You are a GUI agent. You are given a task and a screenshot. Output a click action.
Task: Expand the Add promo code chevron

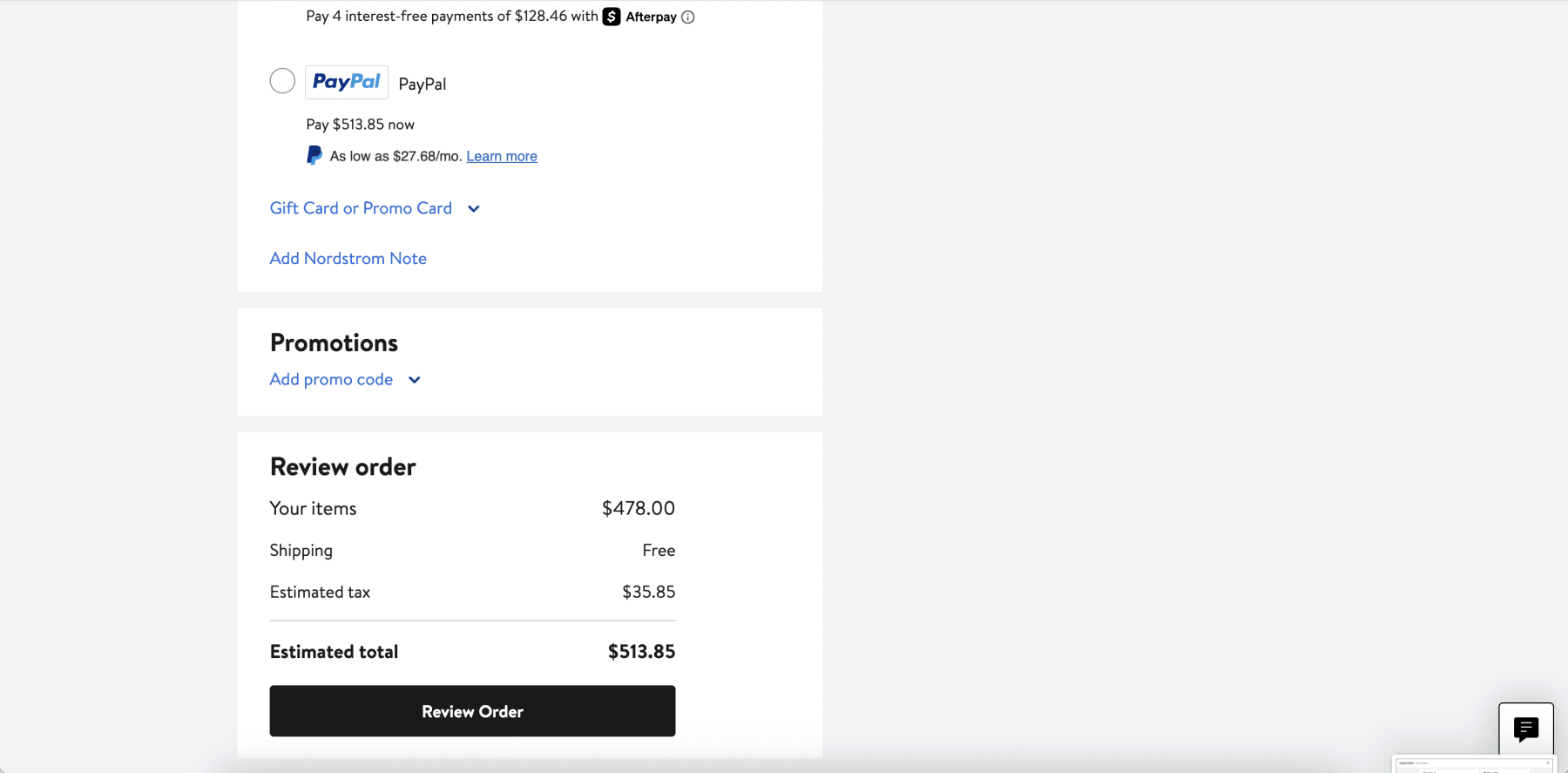click(415, 380)
